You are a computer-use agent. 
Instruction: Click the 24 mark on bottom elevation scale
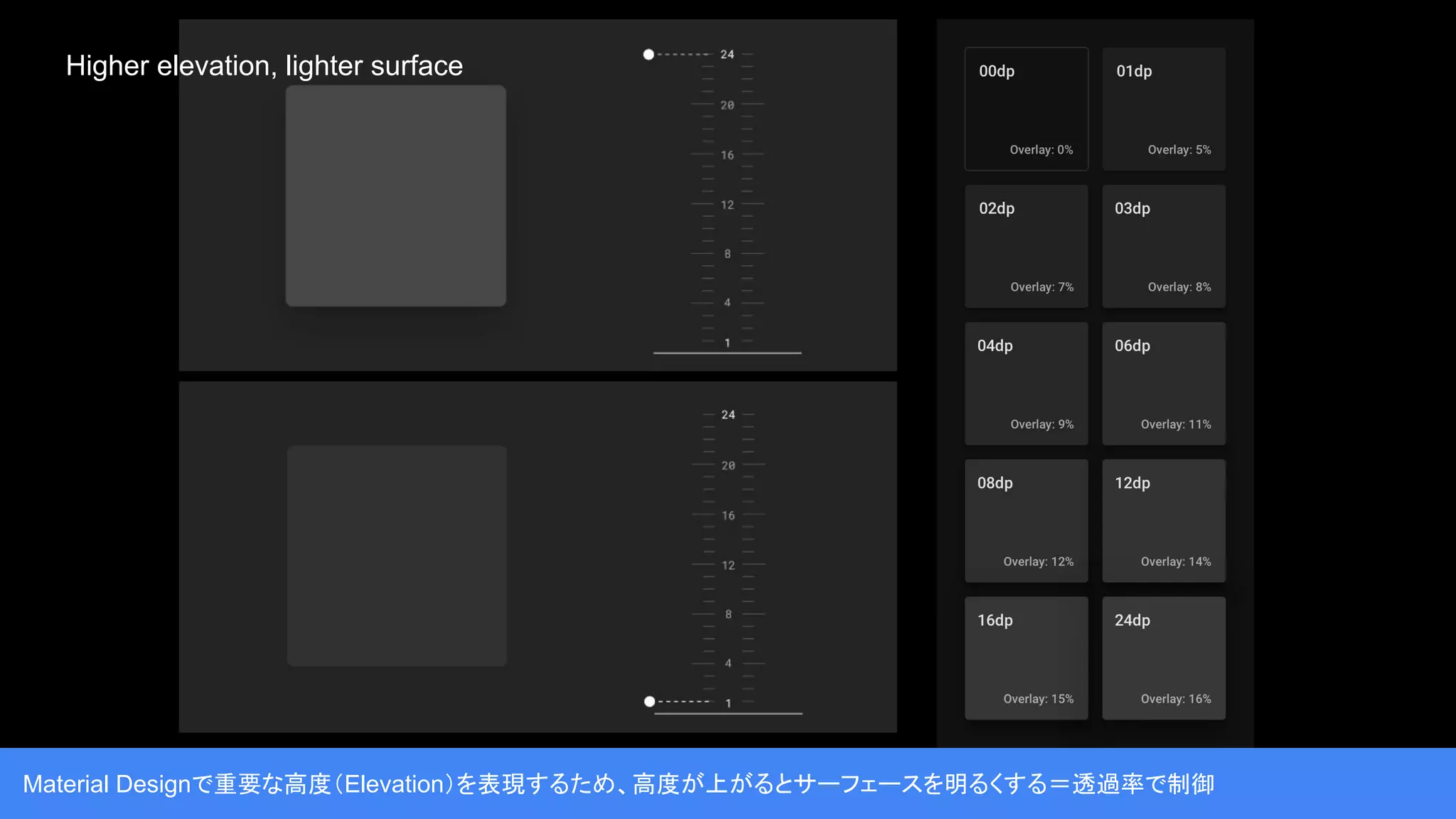(728, 414)
